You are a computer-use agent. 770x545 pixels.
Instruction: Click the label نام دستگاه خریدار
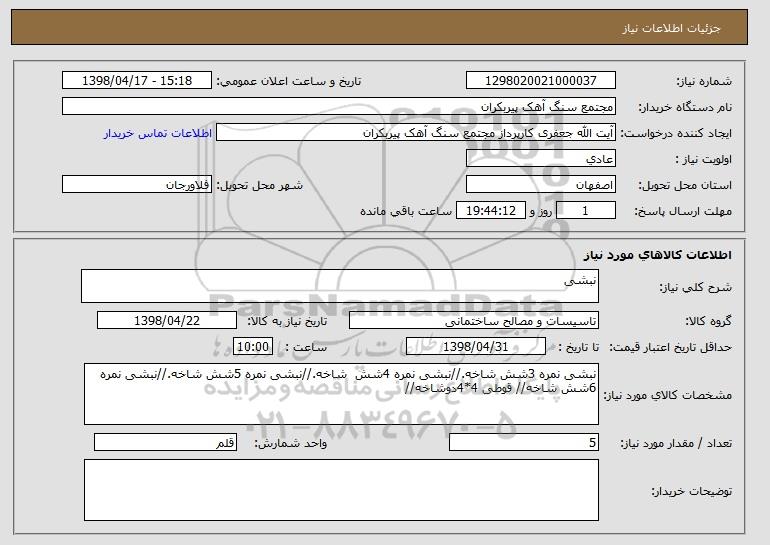pos(685,107)
